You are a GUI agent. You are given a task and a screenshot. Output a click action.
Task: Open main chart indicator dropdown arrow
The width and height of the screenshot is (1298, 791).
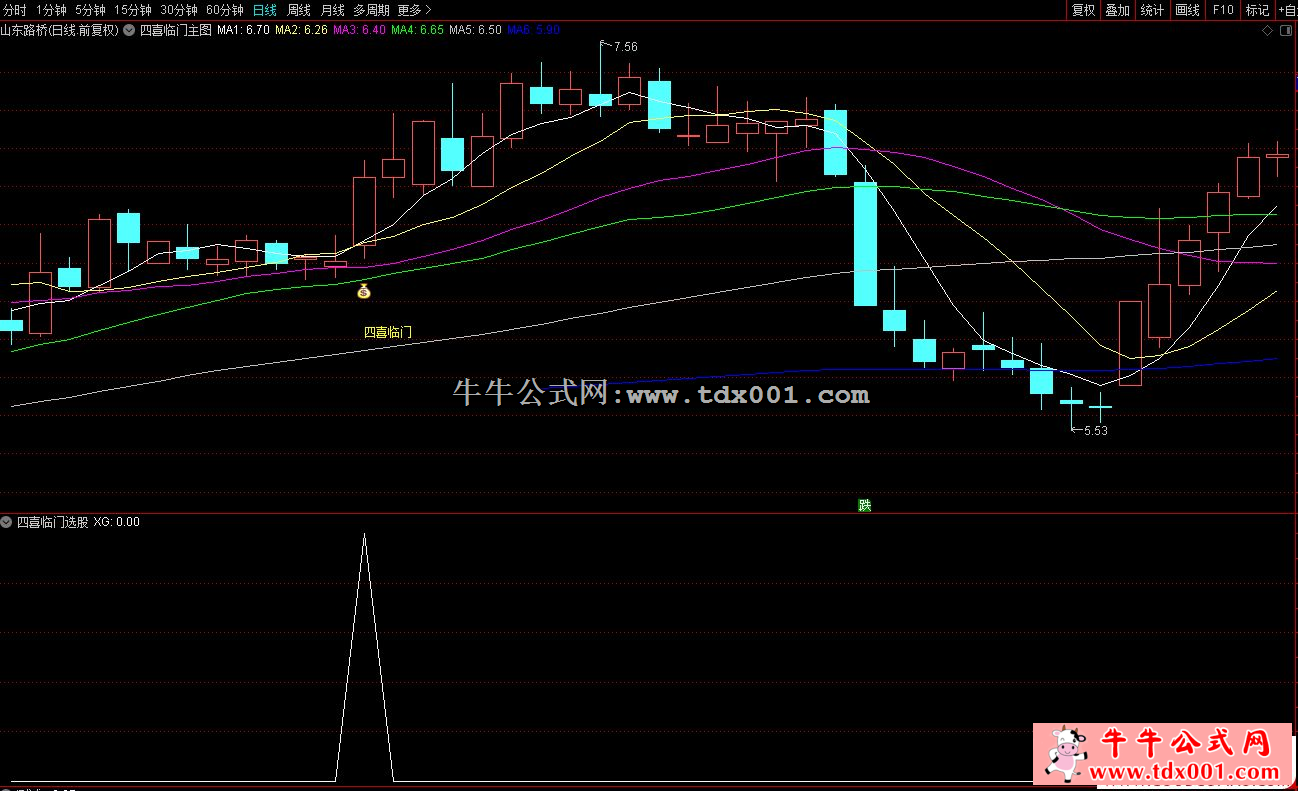129,31
